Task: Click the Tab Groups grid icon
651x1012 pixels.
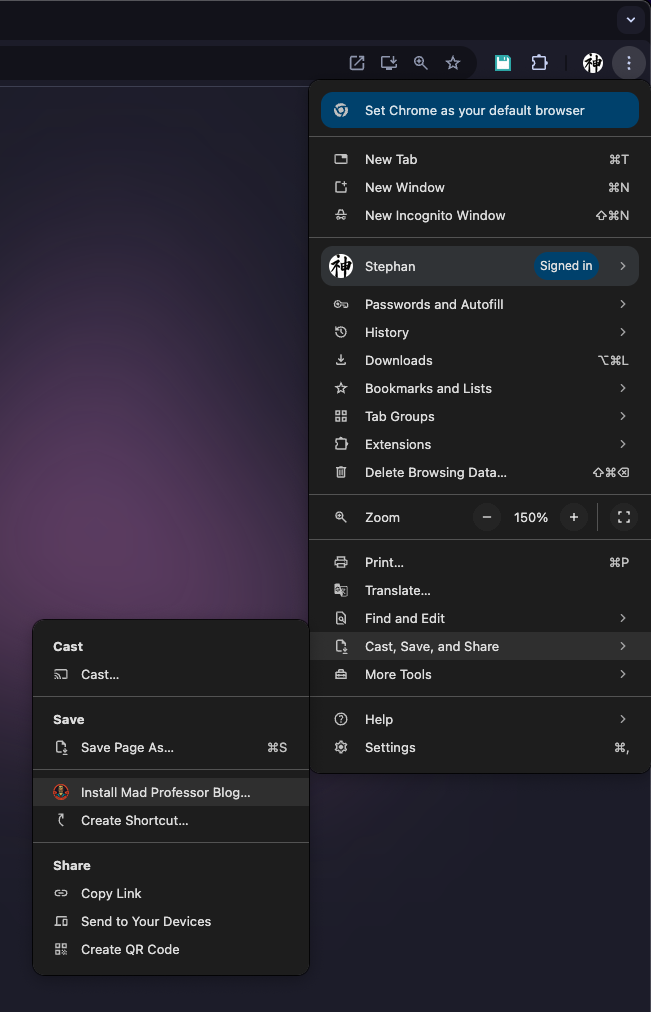Action: pos(341,416)
